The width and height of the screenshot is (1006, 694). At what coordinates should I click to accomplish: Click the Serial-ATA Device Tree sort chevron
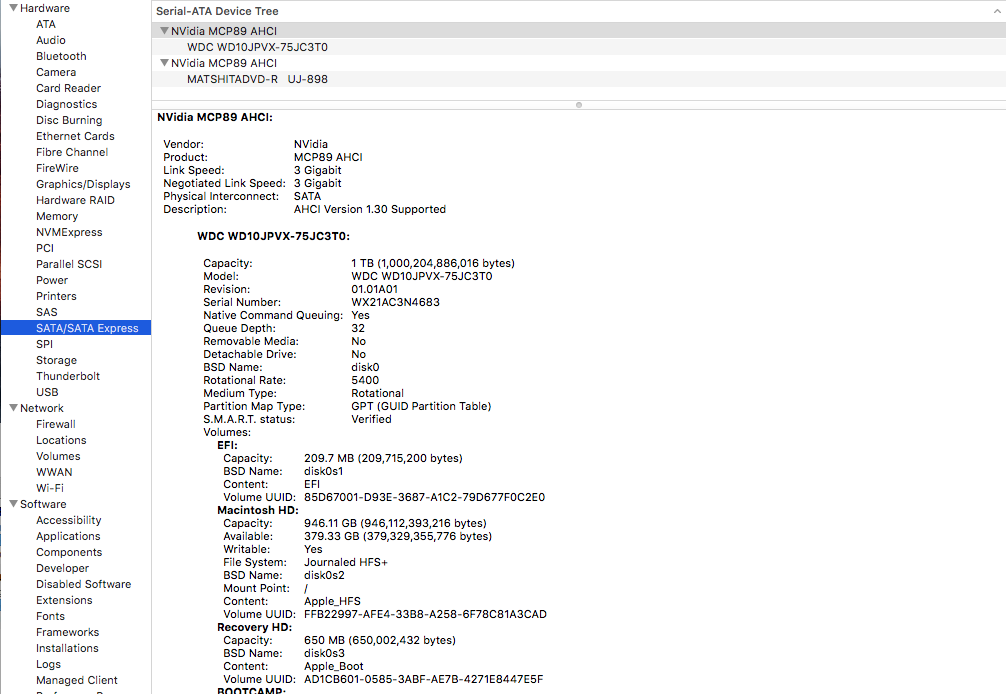click(998, 11)
